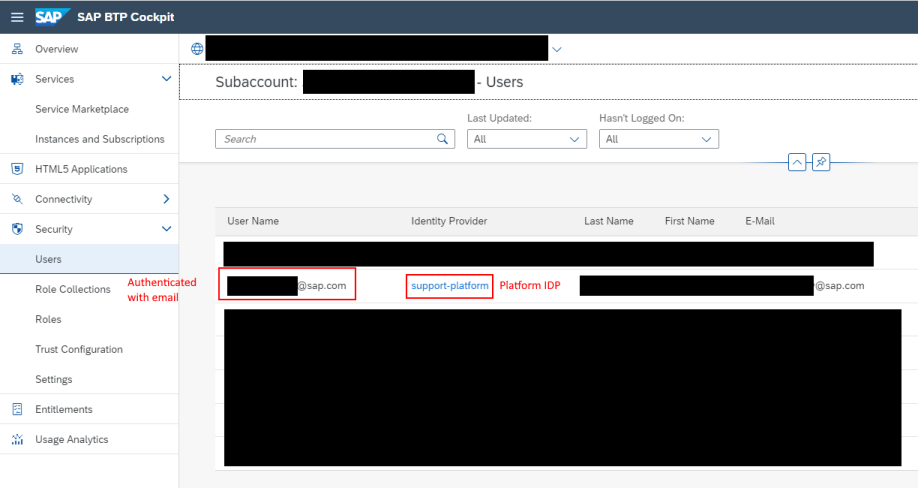Click the support-platform identity provider link
The image size is (918, 488).
click(x=450, y=286)
